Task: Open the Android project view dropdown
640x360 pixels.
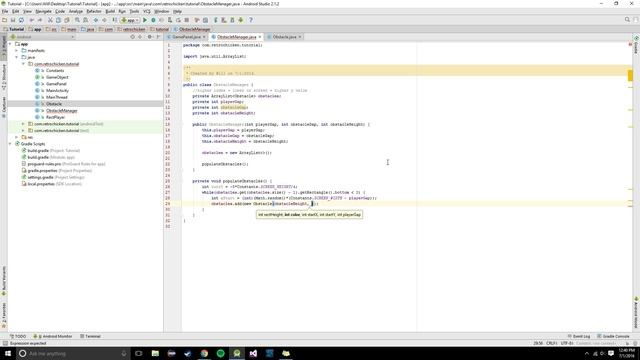Action: (x=42, y=37)
